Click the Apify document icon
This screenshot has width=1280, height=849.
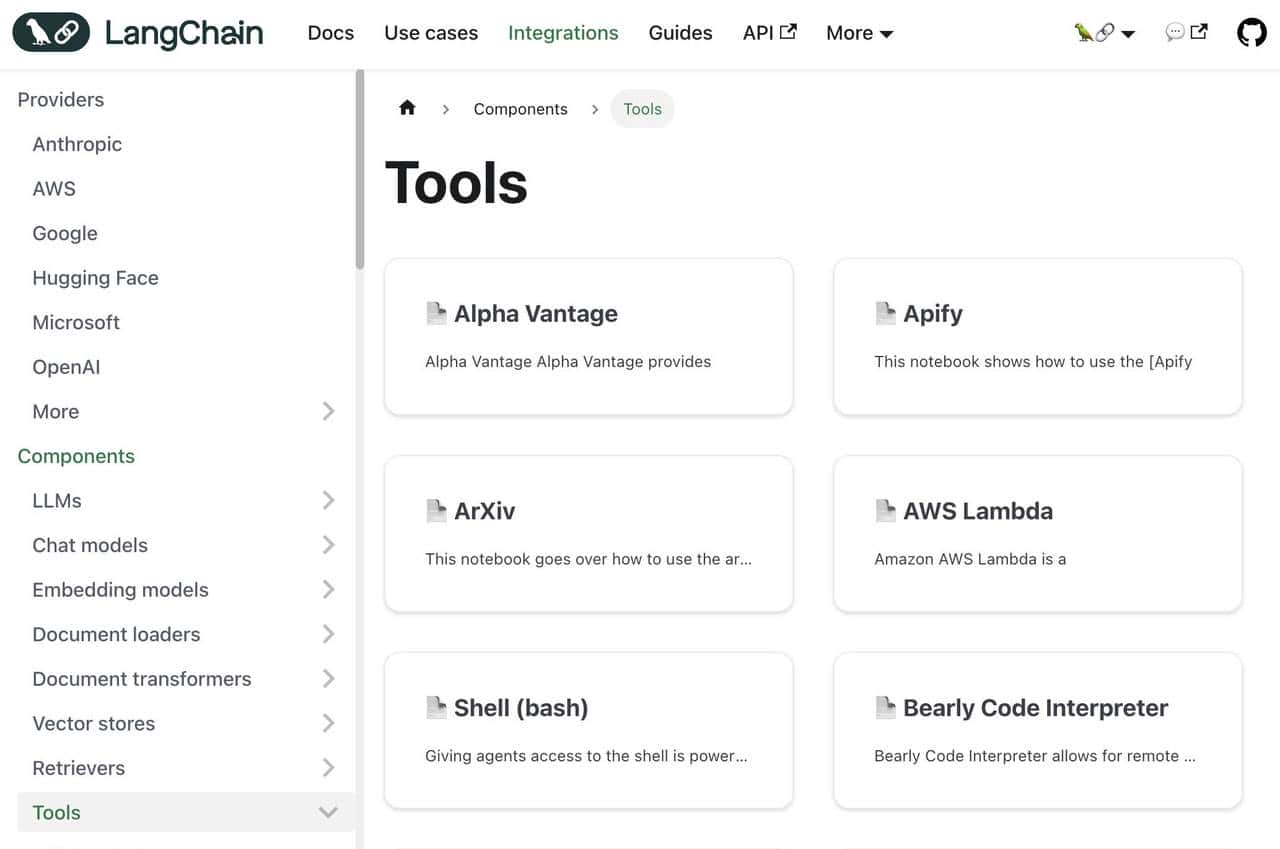pyautogui.click(x=886, y=312)
